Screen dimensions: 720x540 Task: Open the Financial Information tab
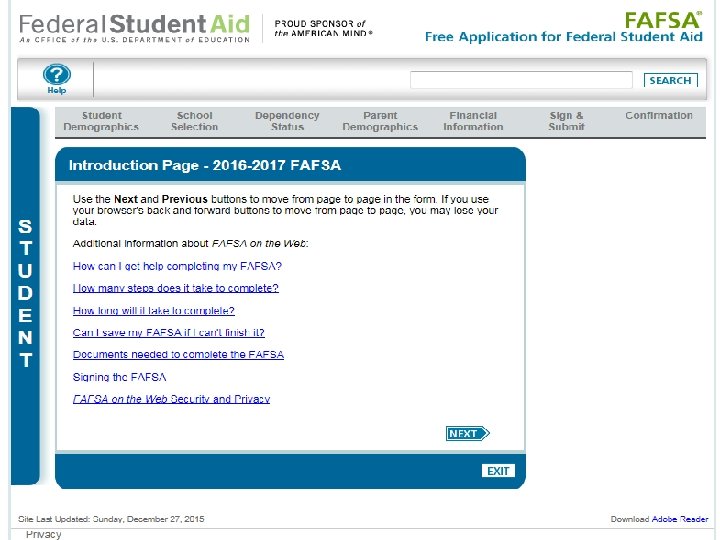473,121
